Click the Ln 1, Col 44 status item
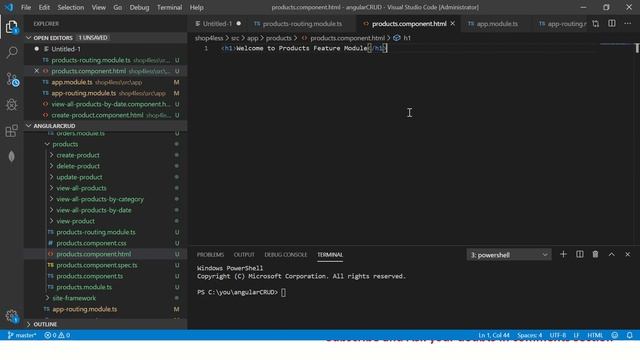The image size is (640, 360). [494, 335]
